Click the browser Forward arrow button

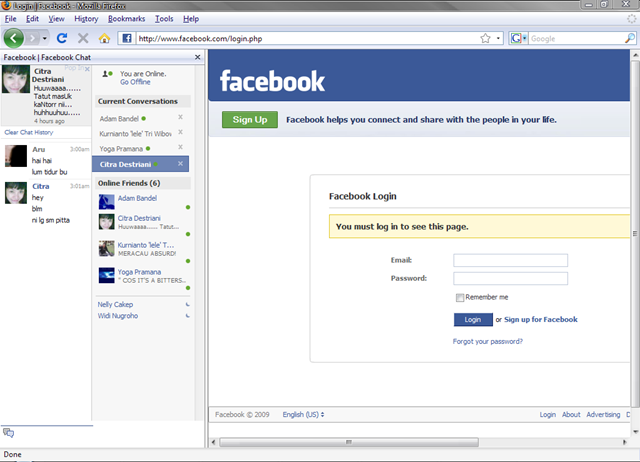[x=32, y=38]
